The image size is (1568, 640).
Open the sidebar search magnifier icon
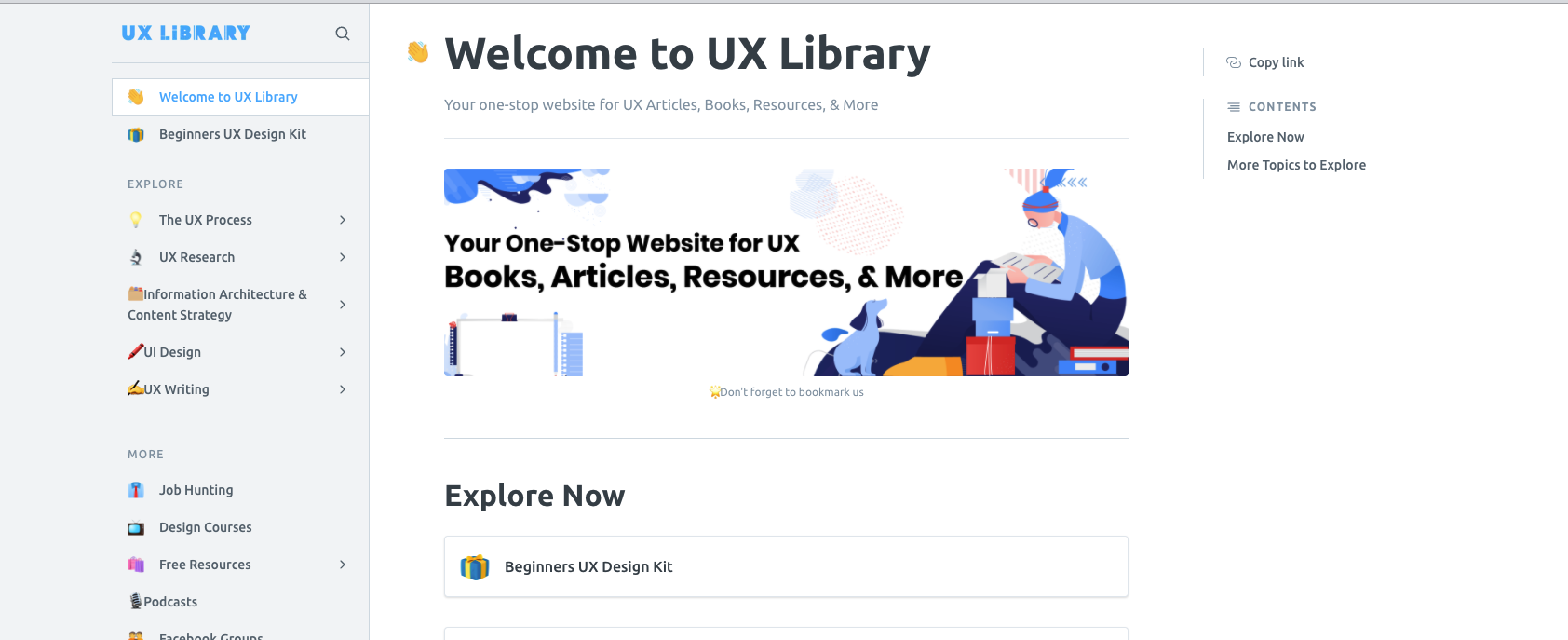[343, 34]
